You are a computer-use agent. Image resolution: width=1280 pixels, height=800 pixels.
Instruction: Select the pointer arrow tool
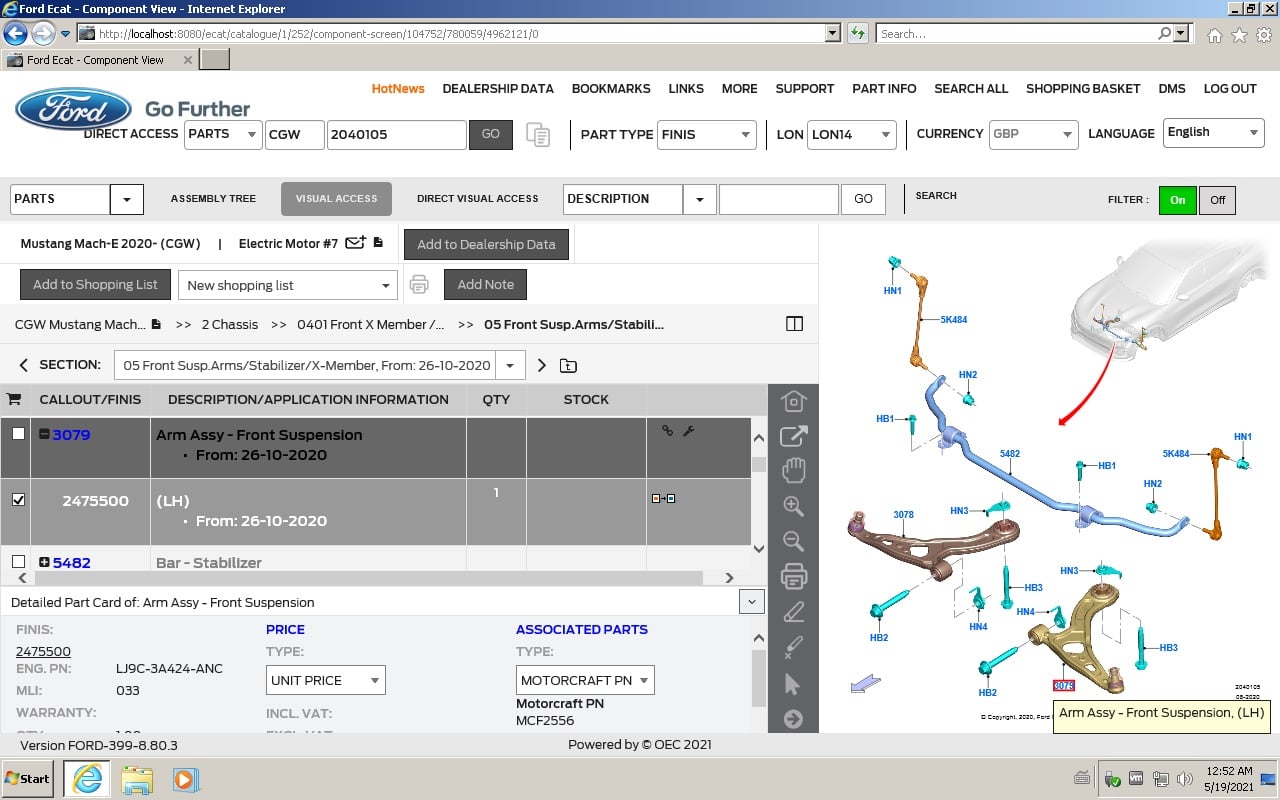pos(793,684)
